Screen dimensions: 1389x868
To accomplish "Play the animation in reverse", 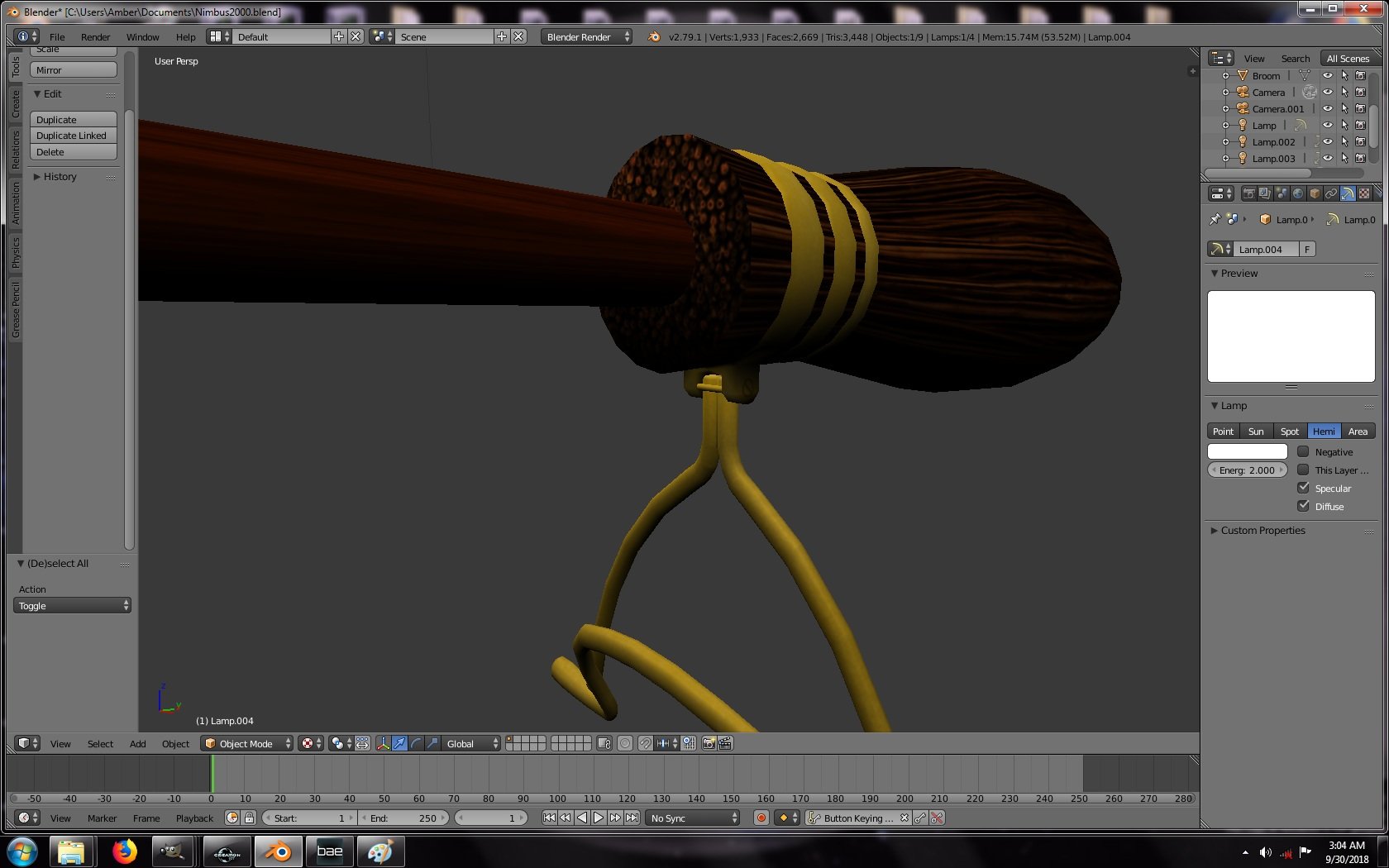I will click(x=582, y=818).
